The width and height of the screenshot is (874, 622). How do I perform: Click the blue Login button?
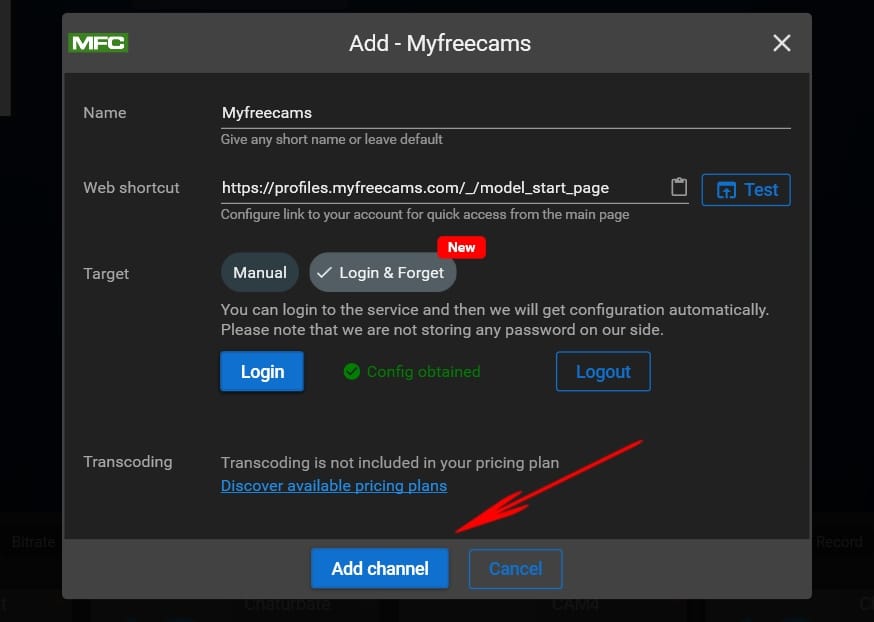pos(262,371)
